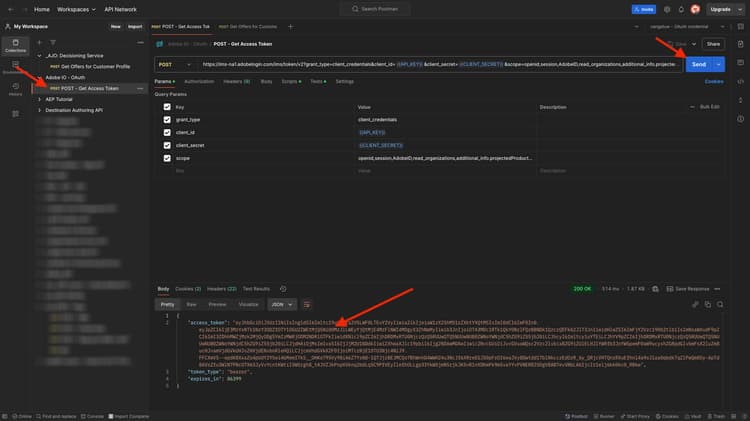Screen dimensions: 750x421
Task: Switch to Test Results tab
Action: click(x=256, y=289)
